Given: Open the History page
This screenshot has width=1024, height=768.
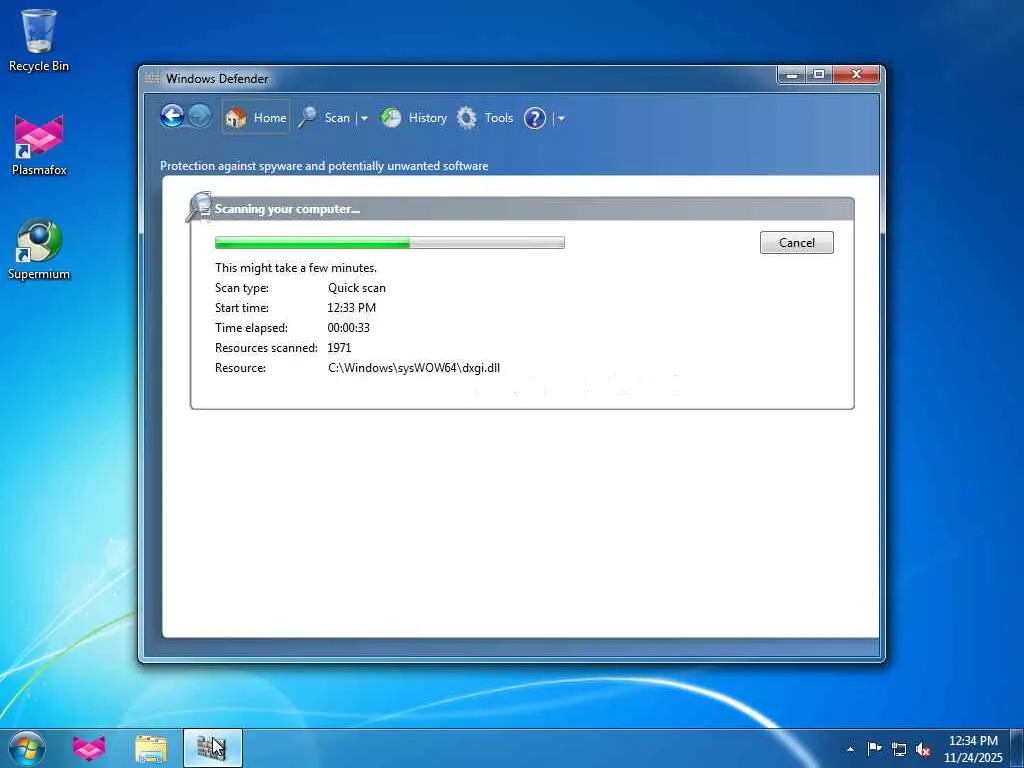Looking at the screenshot, I should (x=427, y=118).
